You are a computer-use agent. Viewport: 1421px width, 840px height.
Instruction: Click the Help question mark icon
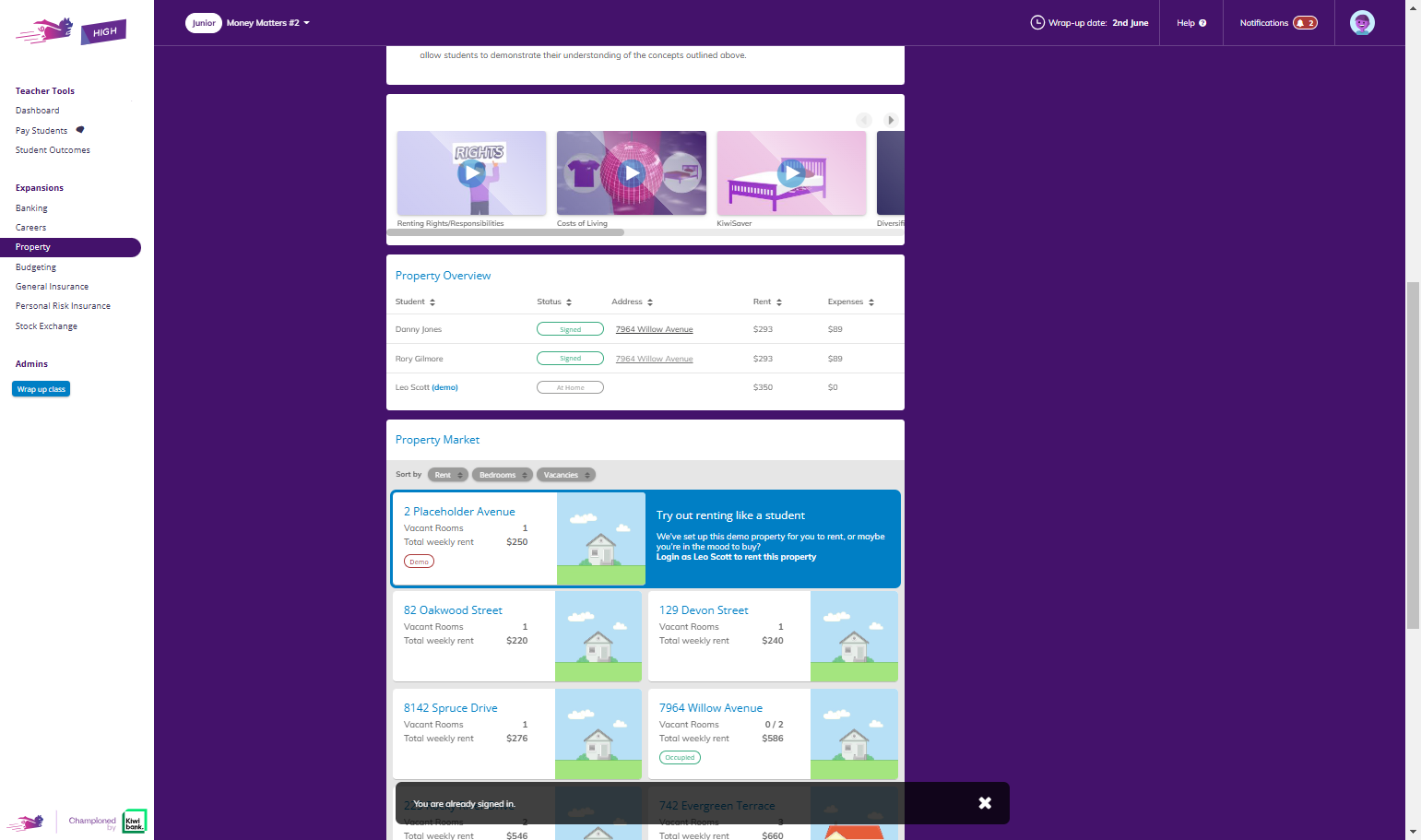pyautogui.click(x=1202, y=23)
